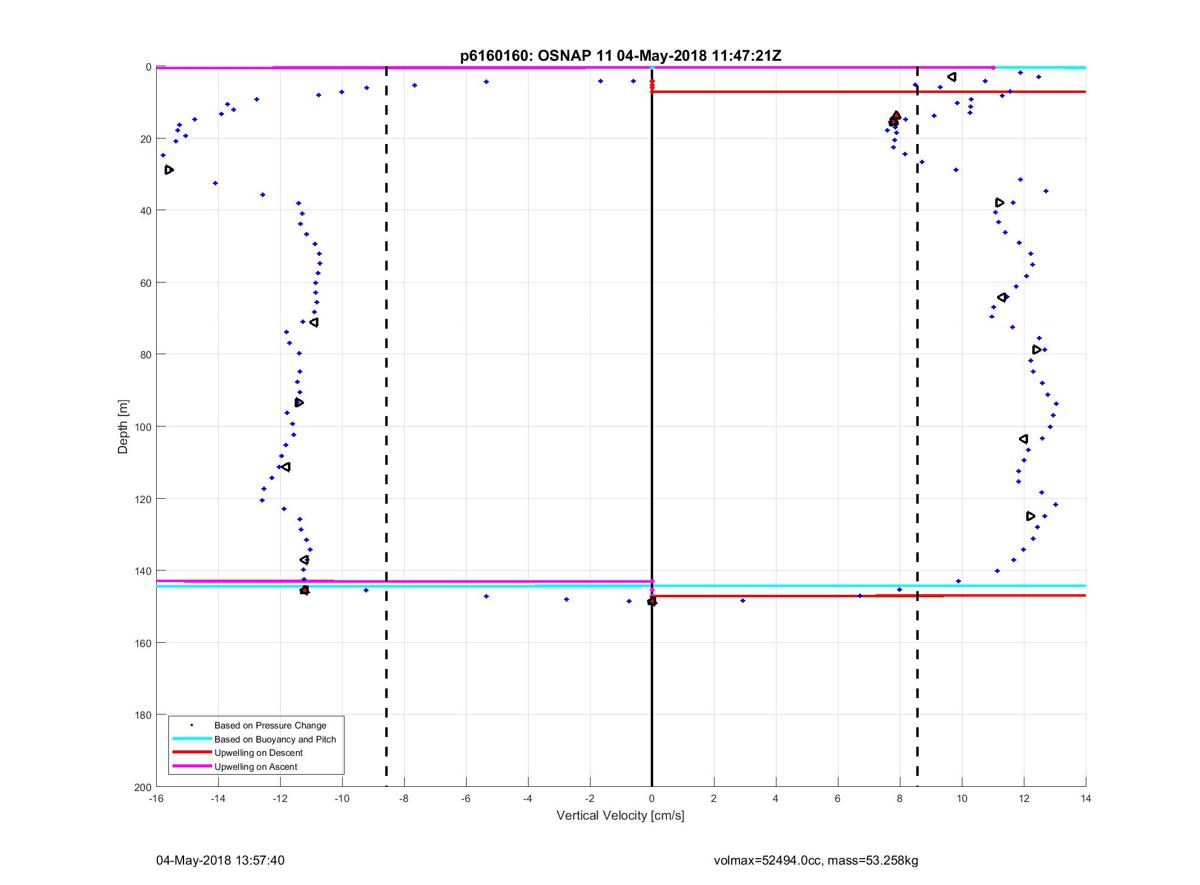Click velocity axis tick label '4'

(776, 798)
